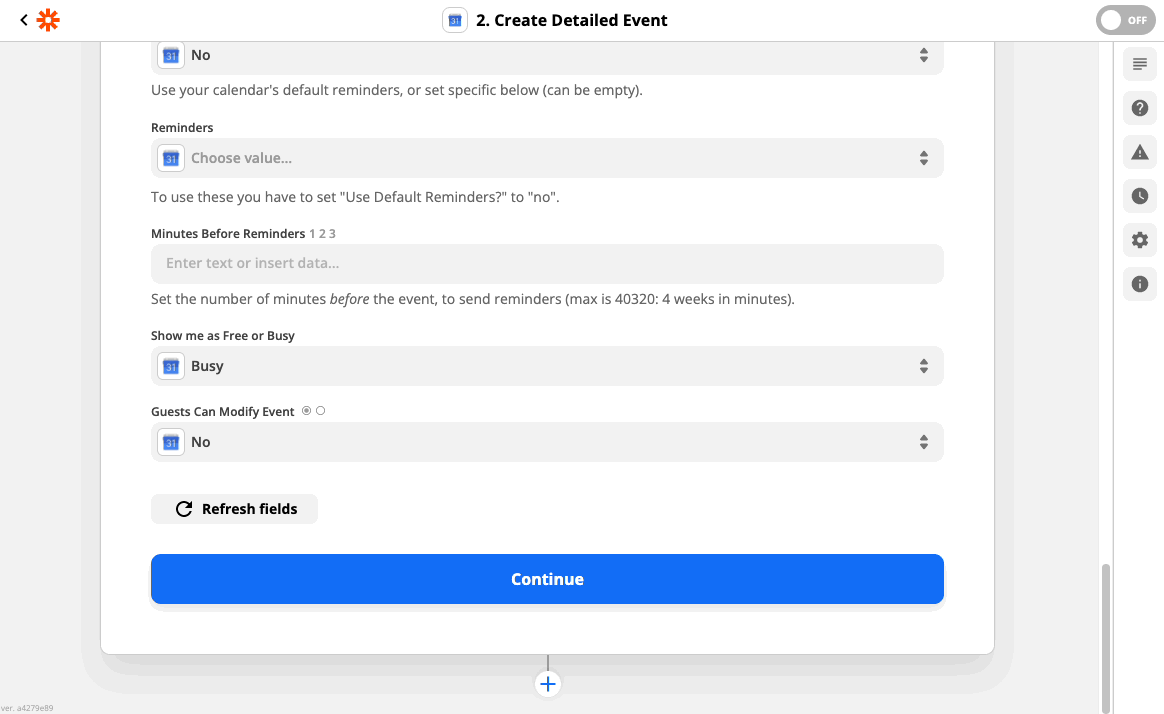This screenshot has width=1164, height=714.
Task: Click the vertical scrollbar thumb on the right
Action: (x=1105, y=635)
